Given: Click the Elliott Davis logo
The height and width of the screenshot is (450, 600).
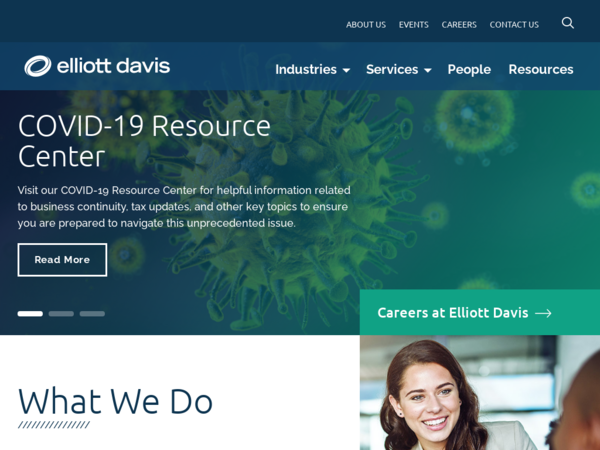Looking at the screenshot, I should (x=97, y=66).
